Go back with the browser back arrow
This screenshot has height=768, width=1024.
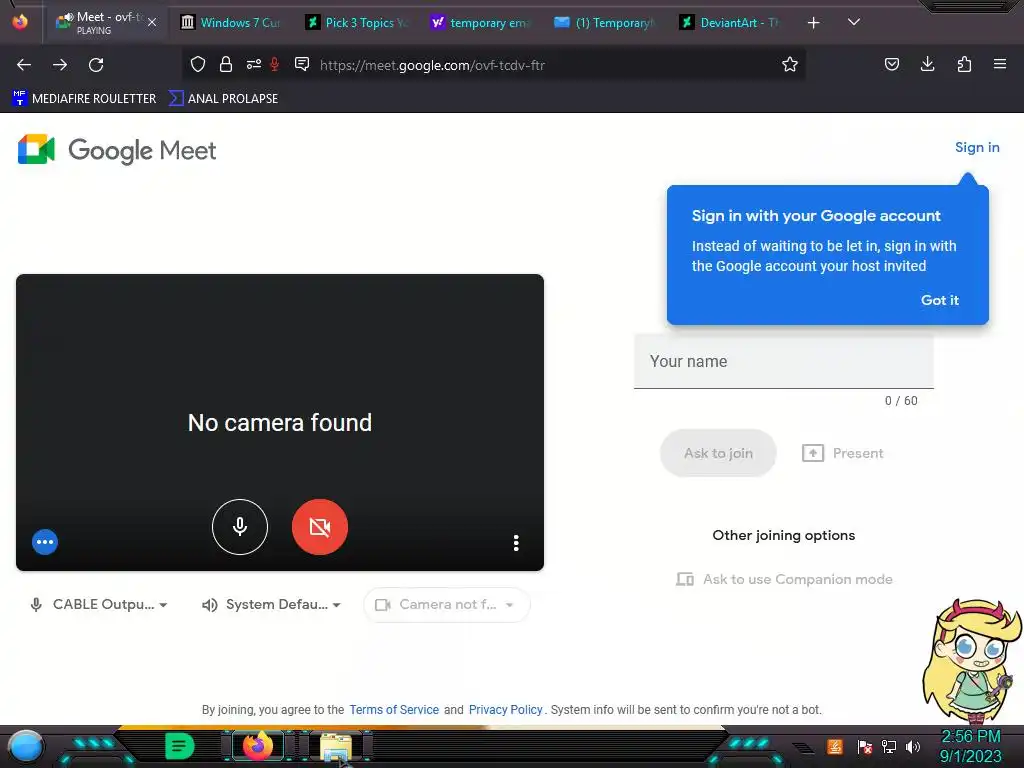(24, 65)
